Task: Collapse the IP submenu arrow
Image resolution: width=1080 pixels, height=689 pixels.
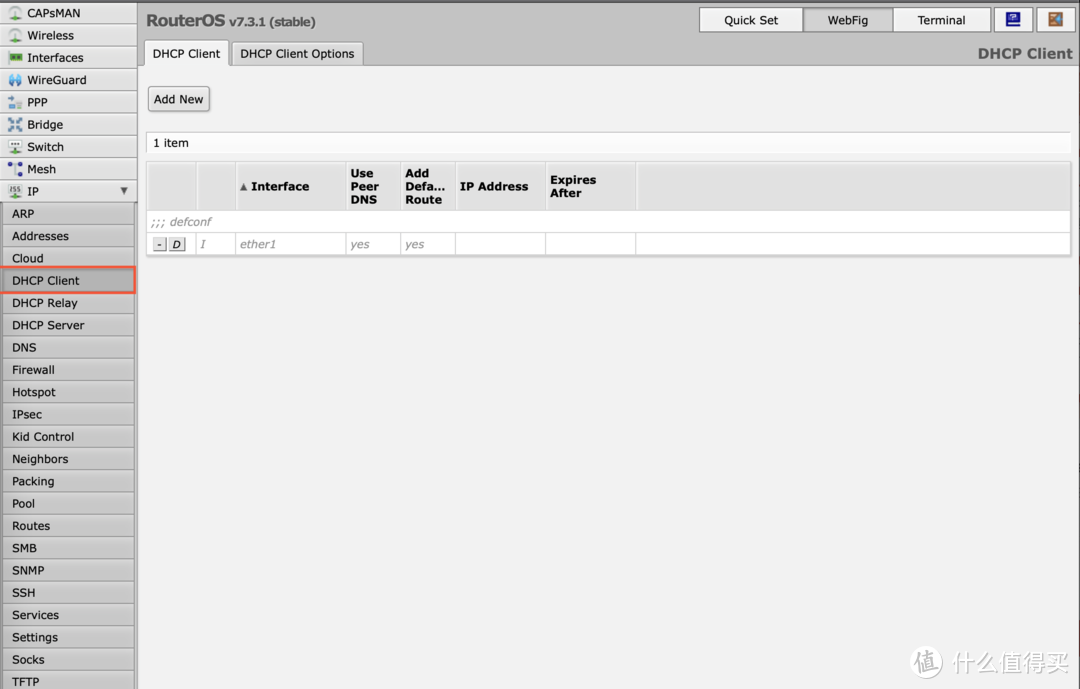Action: tap(124, 191)
